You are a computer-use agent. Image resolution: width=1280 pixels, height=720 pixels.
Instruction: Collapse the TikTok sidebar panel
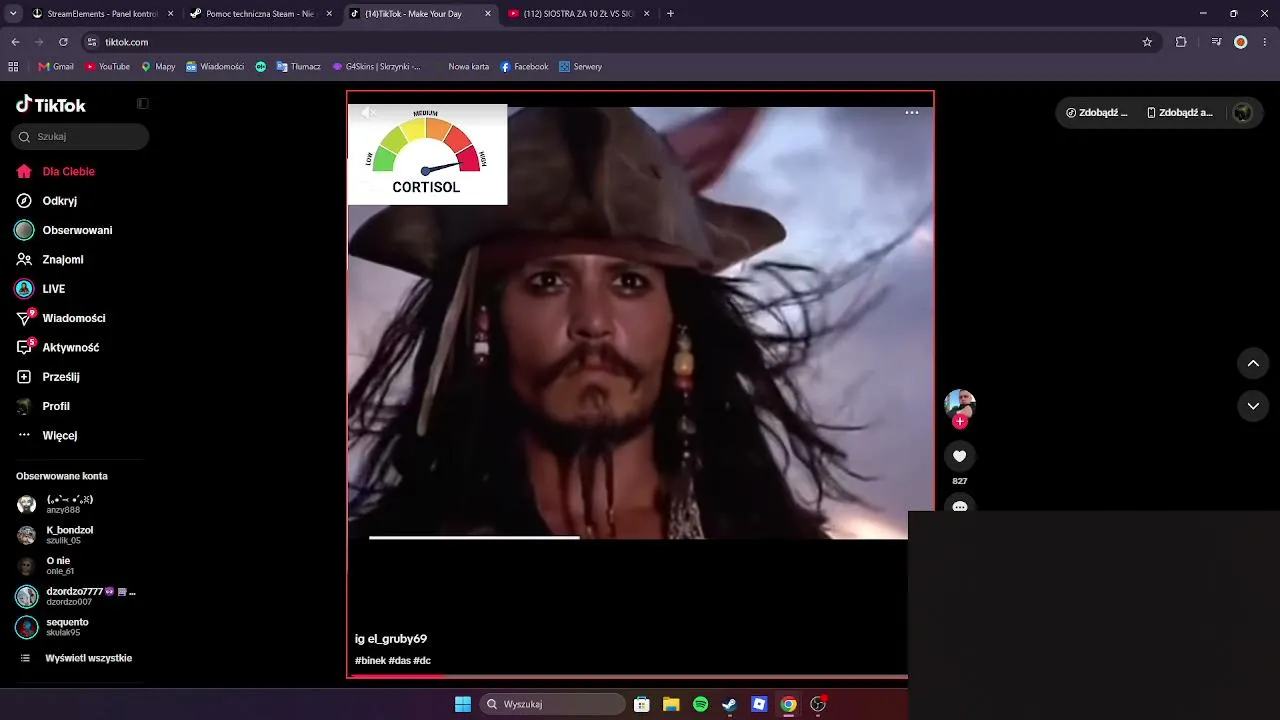point(143,104)
